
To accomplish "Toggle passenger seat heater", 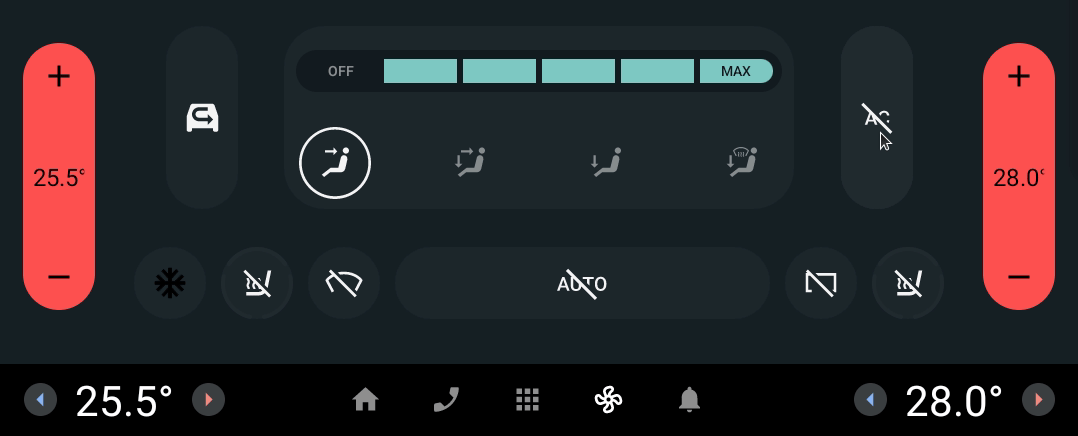I will [x=908, y=283].
